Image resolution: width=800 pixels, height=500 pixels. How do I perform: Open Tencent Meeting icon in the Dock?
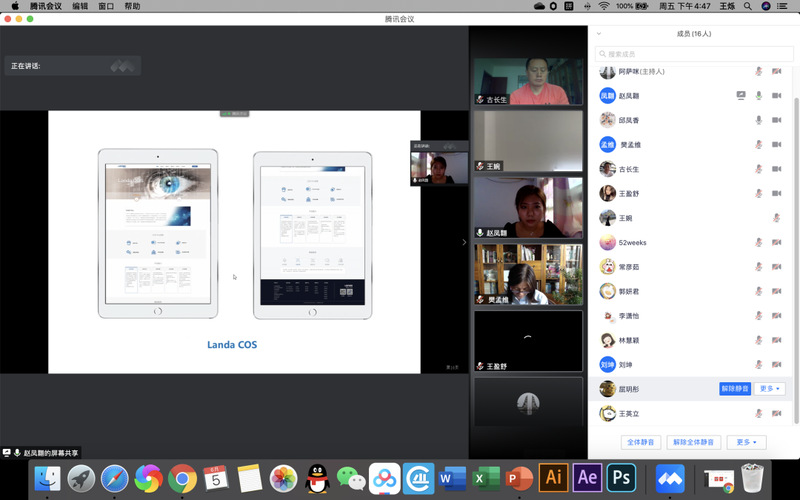tap(669, 477)
